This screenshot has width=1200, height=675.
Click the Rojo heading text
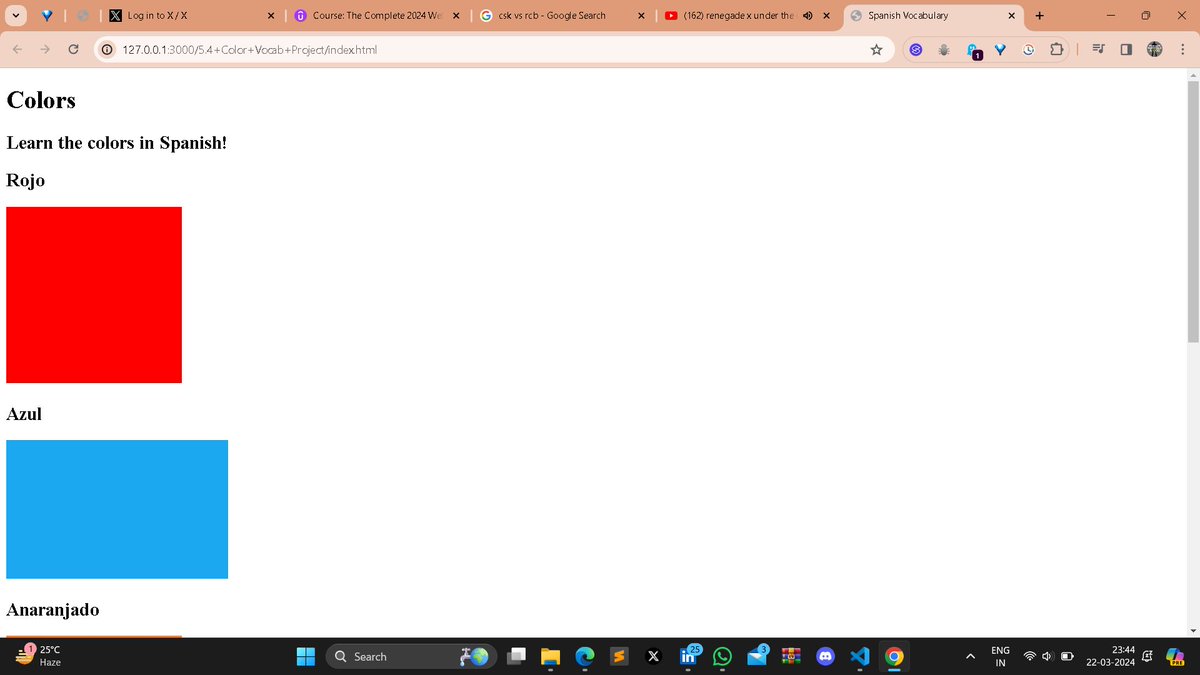(x=26, y=180)
